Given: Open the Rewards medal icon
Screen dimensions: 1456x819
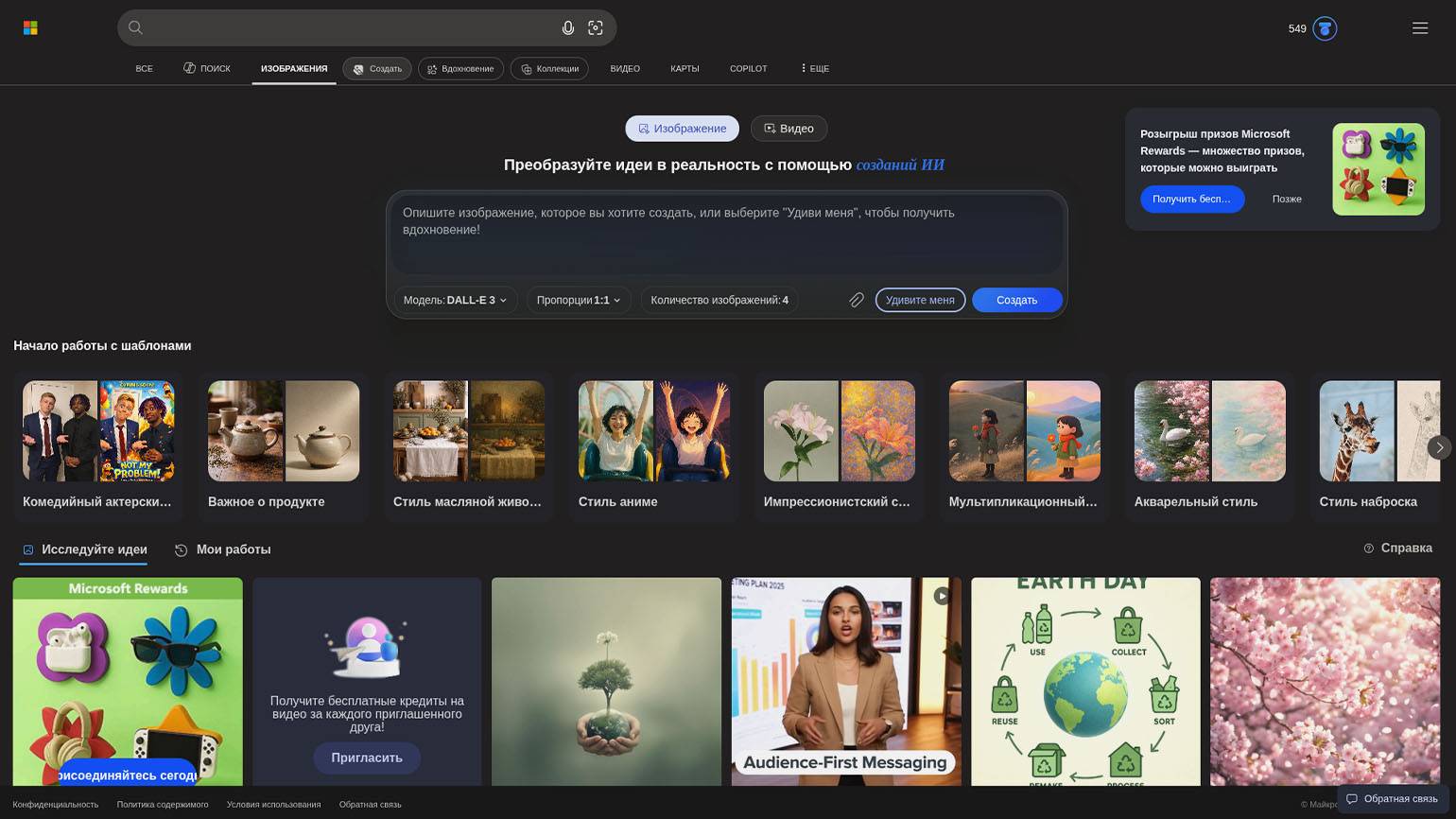Looking at the screenshot, I should pos(1325,29).
